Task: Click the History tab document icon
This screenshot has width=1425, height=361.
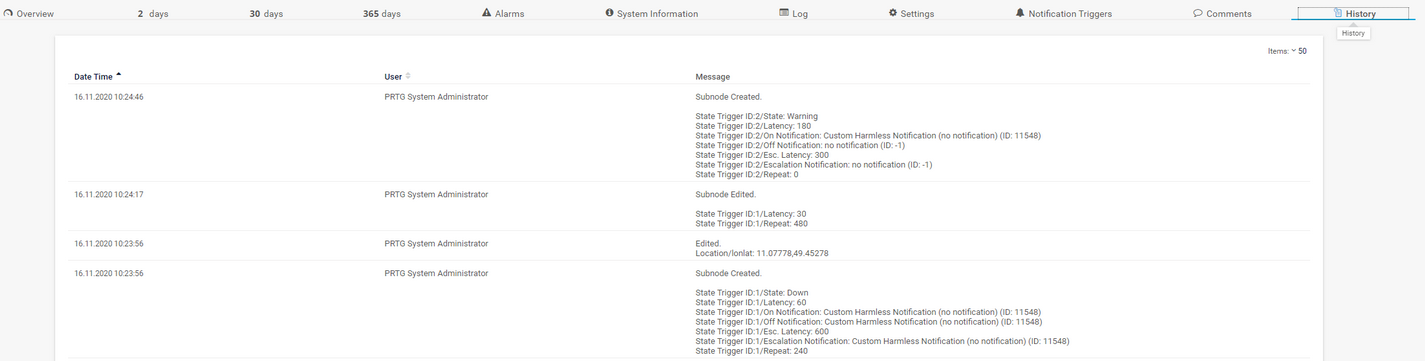Action: pos(1338,13)
